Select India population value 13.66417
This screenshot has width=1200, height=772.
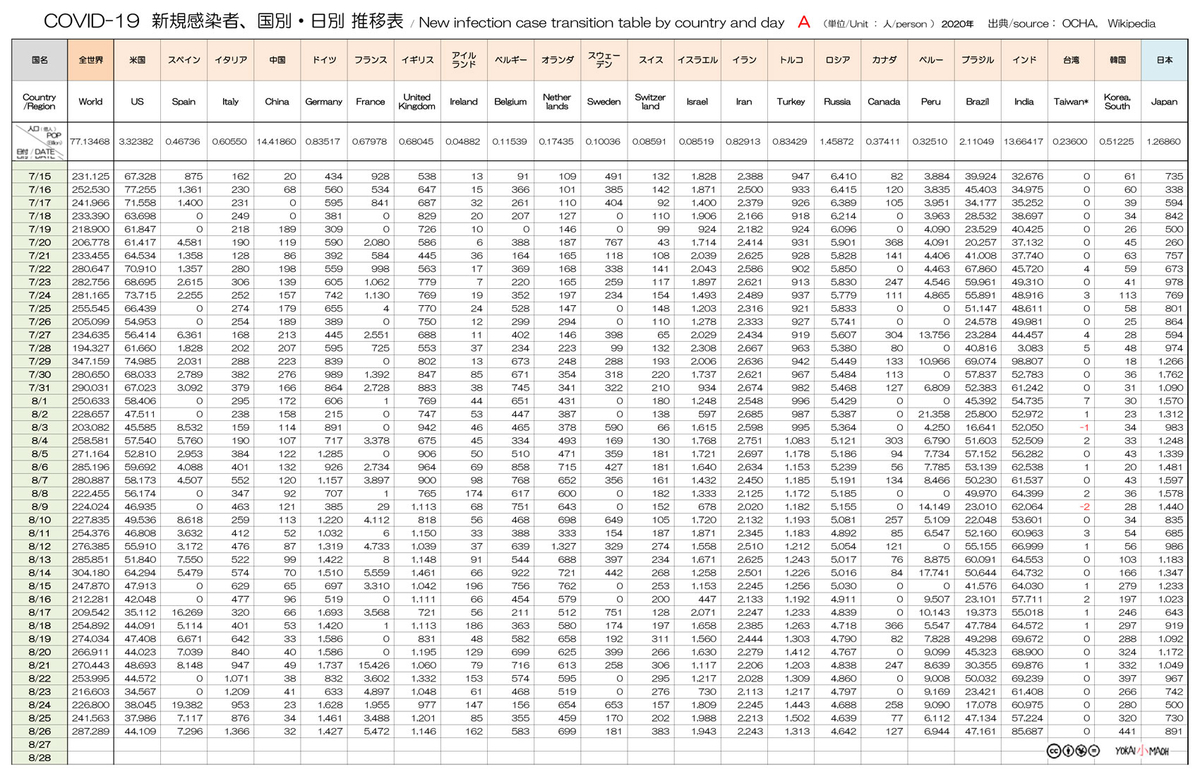coord(1024,143)
